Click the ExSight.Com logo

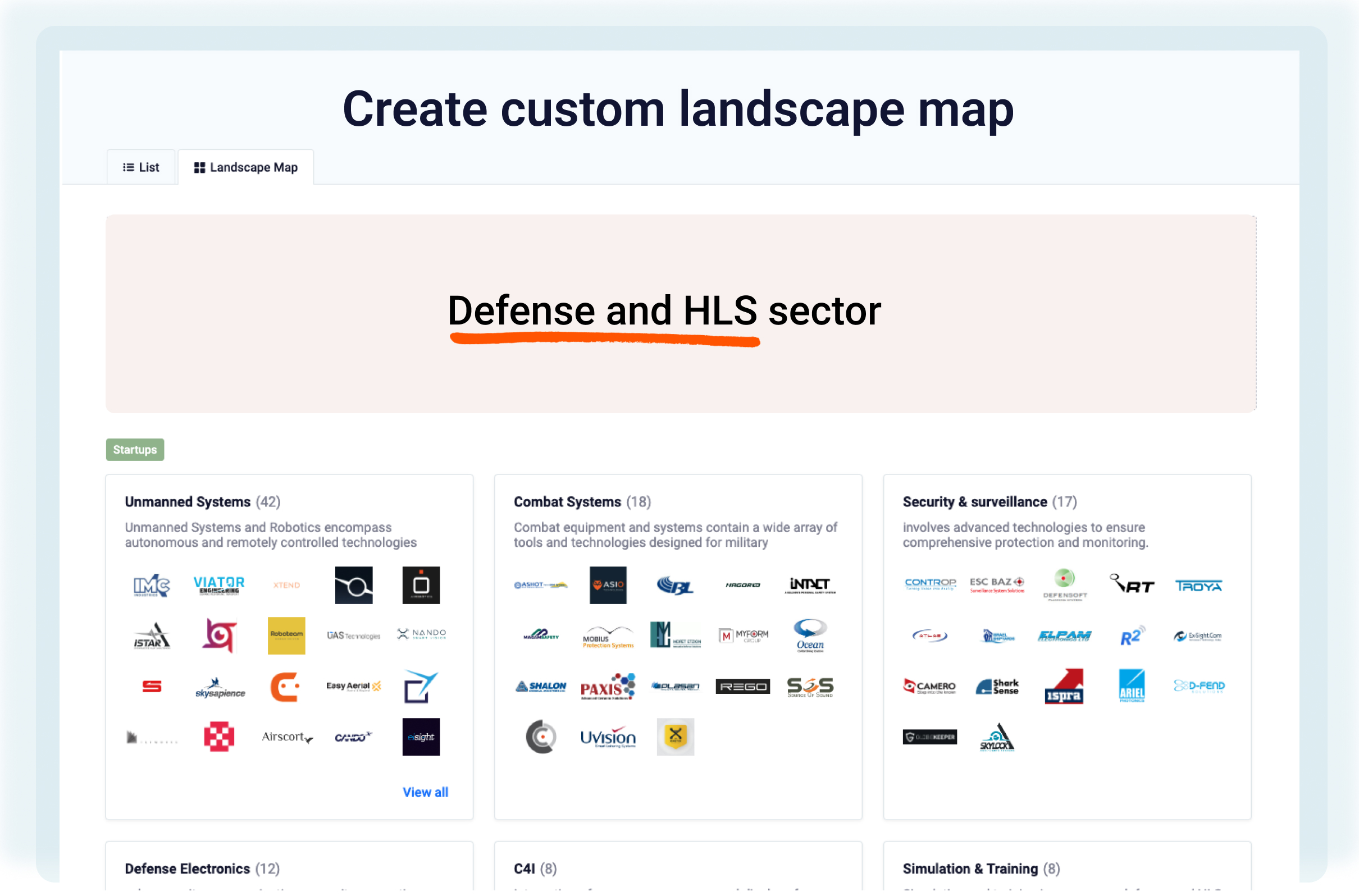pyautogui.click(x=1198, y=637)
